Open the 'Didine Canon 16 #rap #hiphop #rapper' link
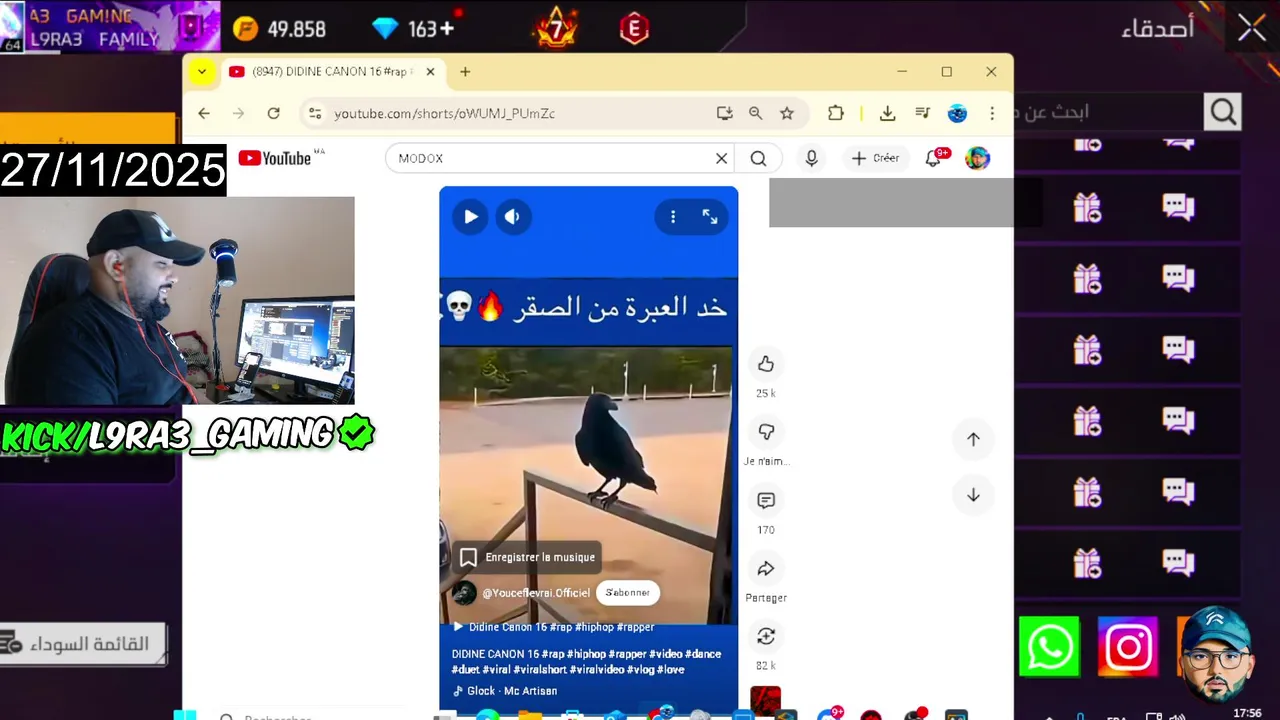Viewport: 1280px width, 720px height. click(x=553, y=627)
